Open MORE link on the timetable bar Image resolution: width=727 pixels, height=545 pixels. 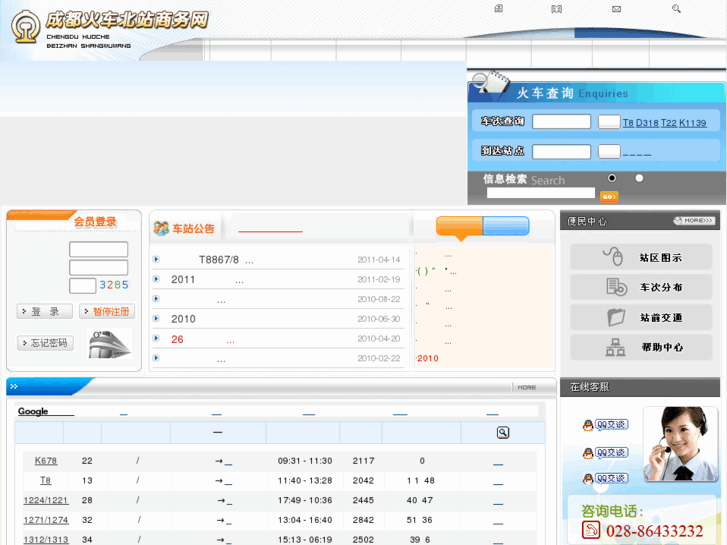tap(527, 387)
